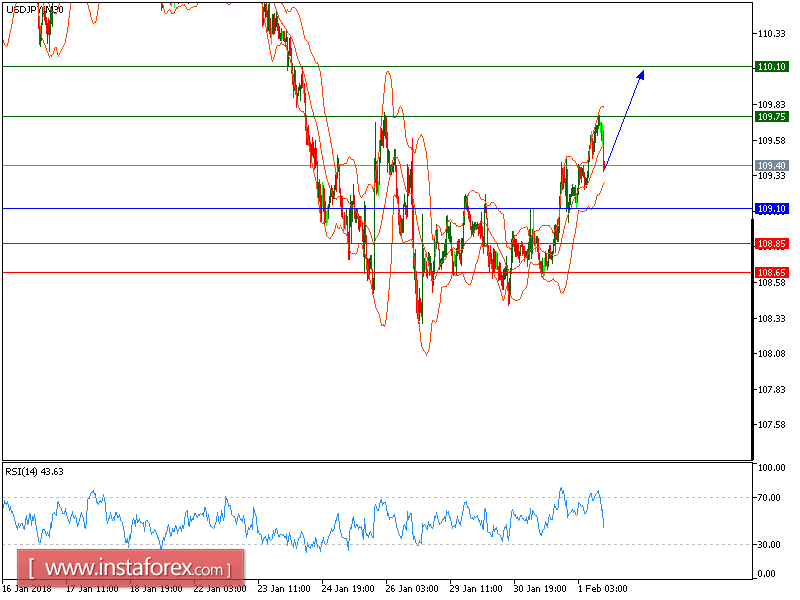Click the blue 109.10 support price tag
Image resolution: width=800 pixels, height=600 pixels.
pyautogui.click(x=770, y=209)
